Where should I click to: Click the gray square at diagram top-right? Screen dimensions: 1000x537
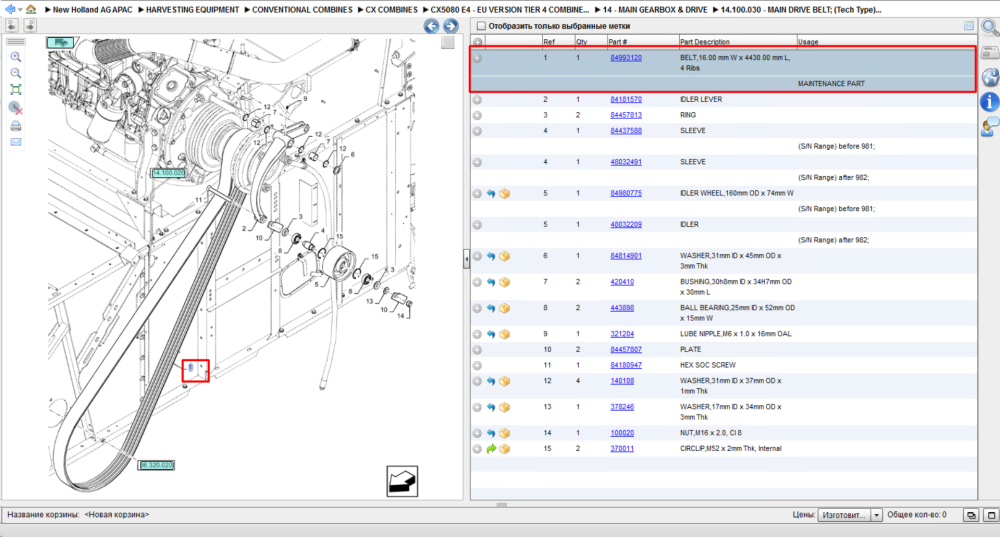pos(448,43)
